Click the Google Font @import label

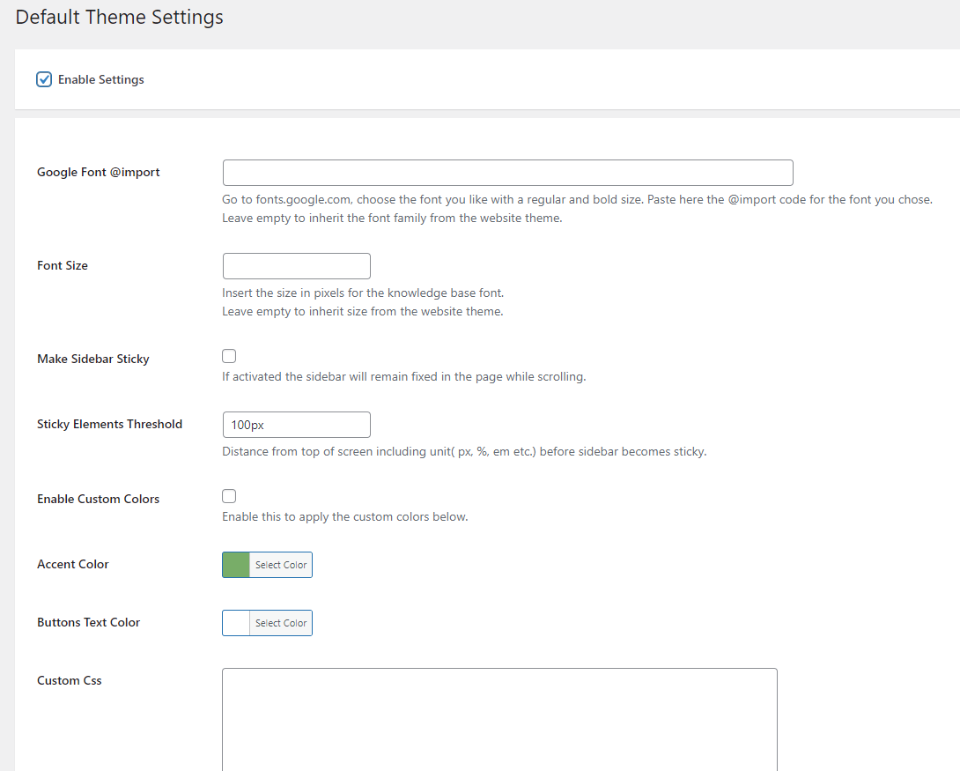[98, 172]
